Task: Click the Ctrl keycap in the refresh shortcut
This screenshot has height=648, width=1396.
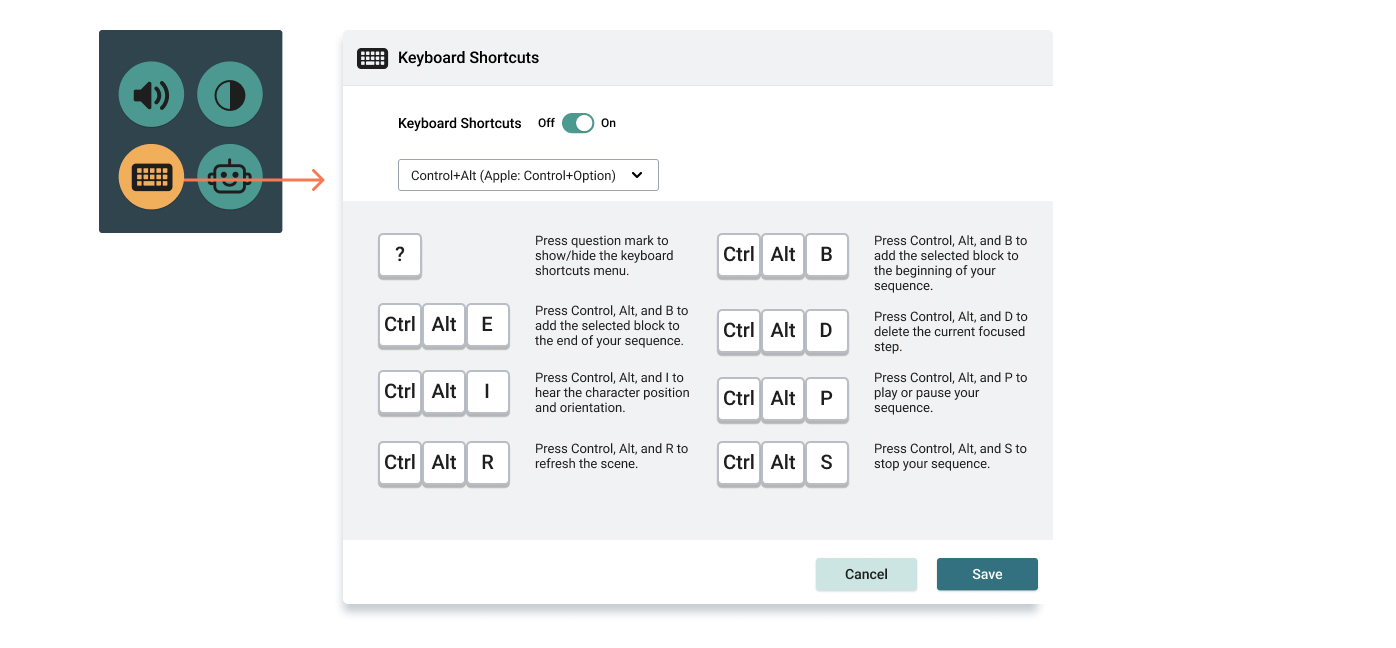Action: click(399, 463)
